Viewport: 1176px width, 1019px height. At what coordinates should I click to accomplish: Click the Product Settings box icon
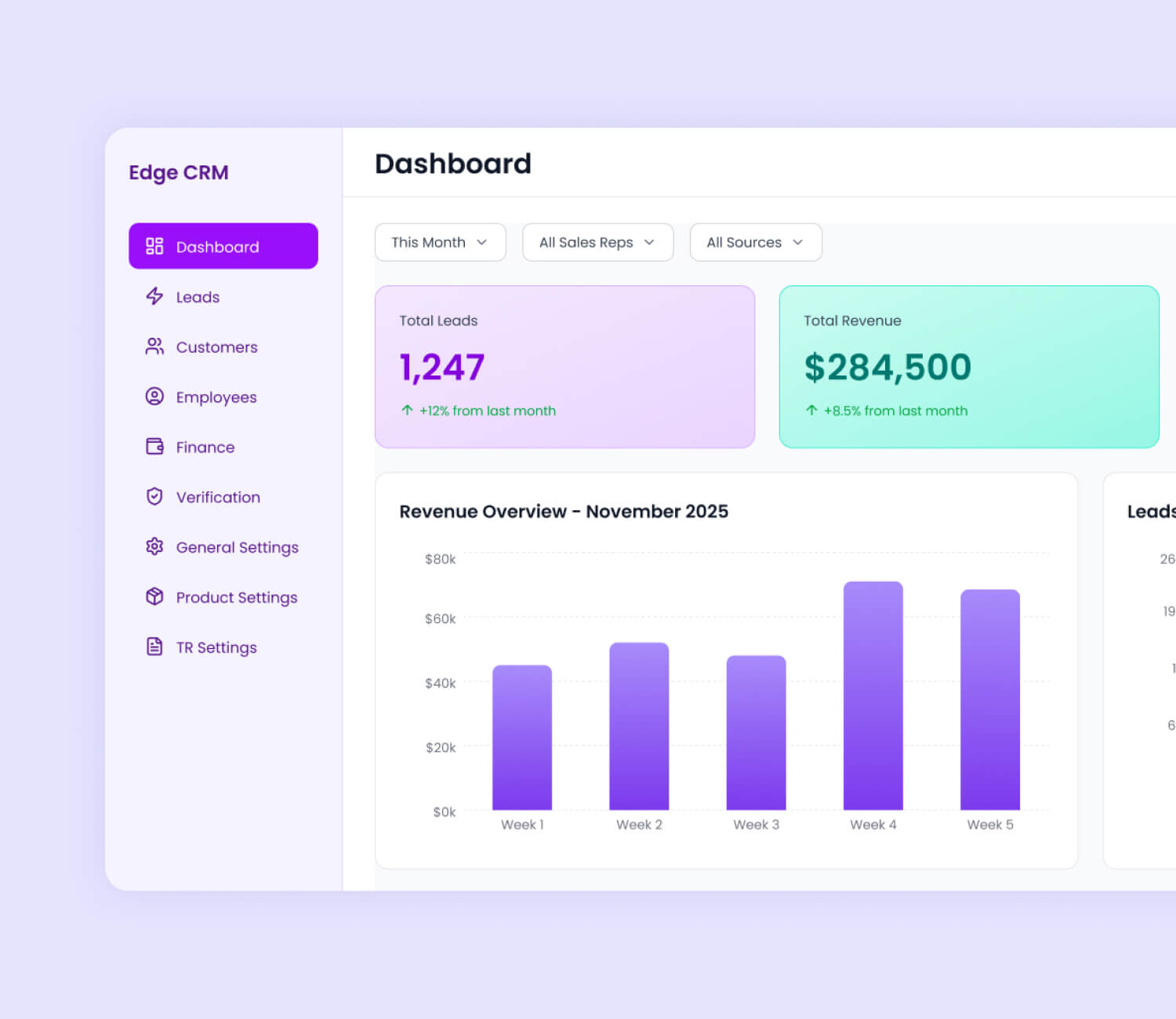[x=154, y=597]
